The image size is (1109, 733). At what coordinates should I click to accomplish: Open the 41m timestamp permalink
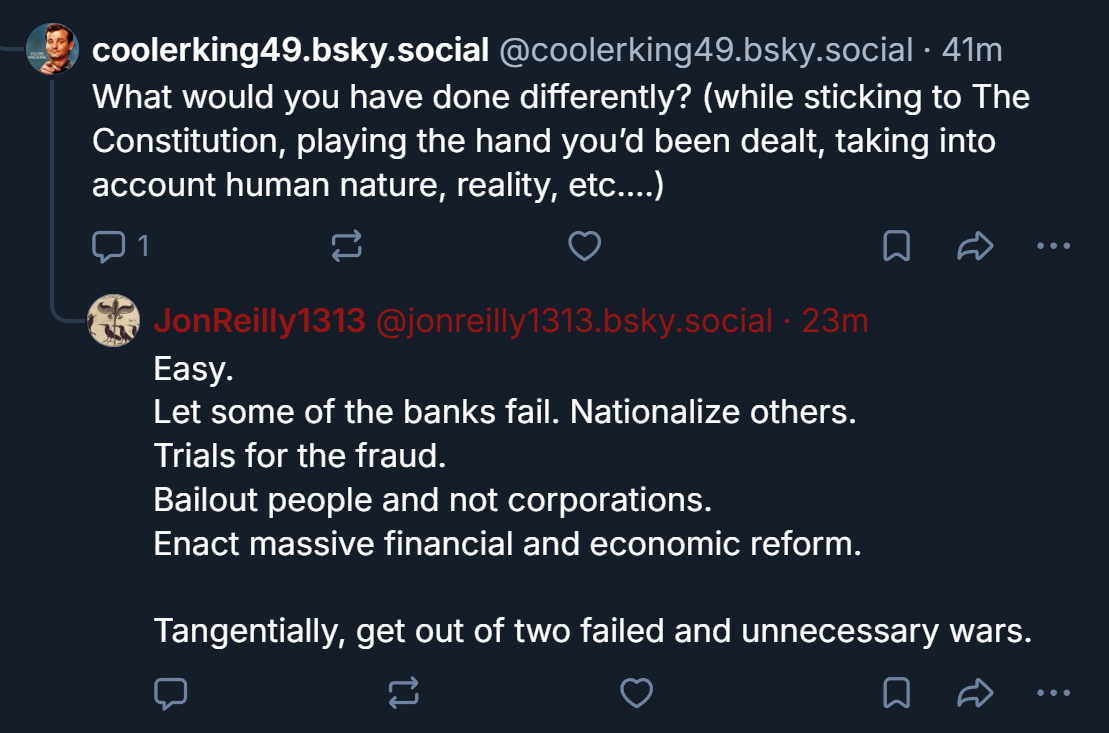[972, 50]
